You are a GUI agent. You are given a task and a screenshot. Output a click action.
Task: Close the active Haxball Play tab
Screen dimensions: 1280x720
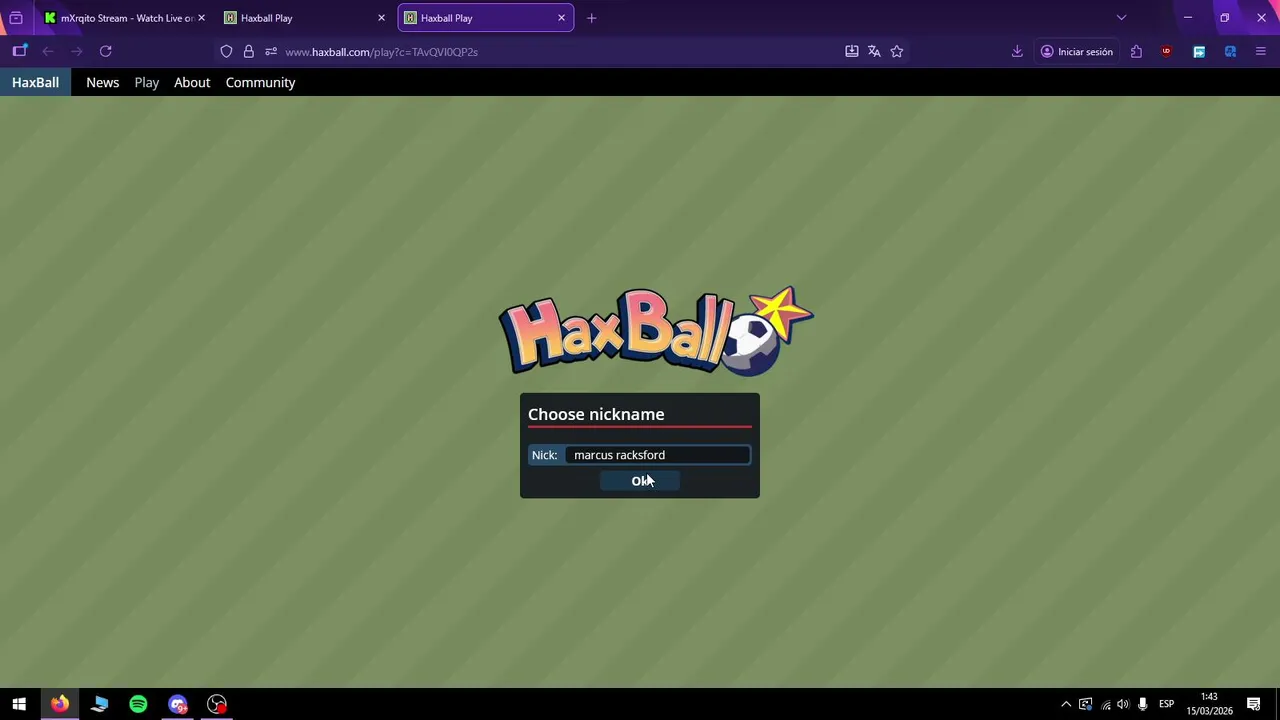[561, 18]
